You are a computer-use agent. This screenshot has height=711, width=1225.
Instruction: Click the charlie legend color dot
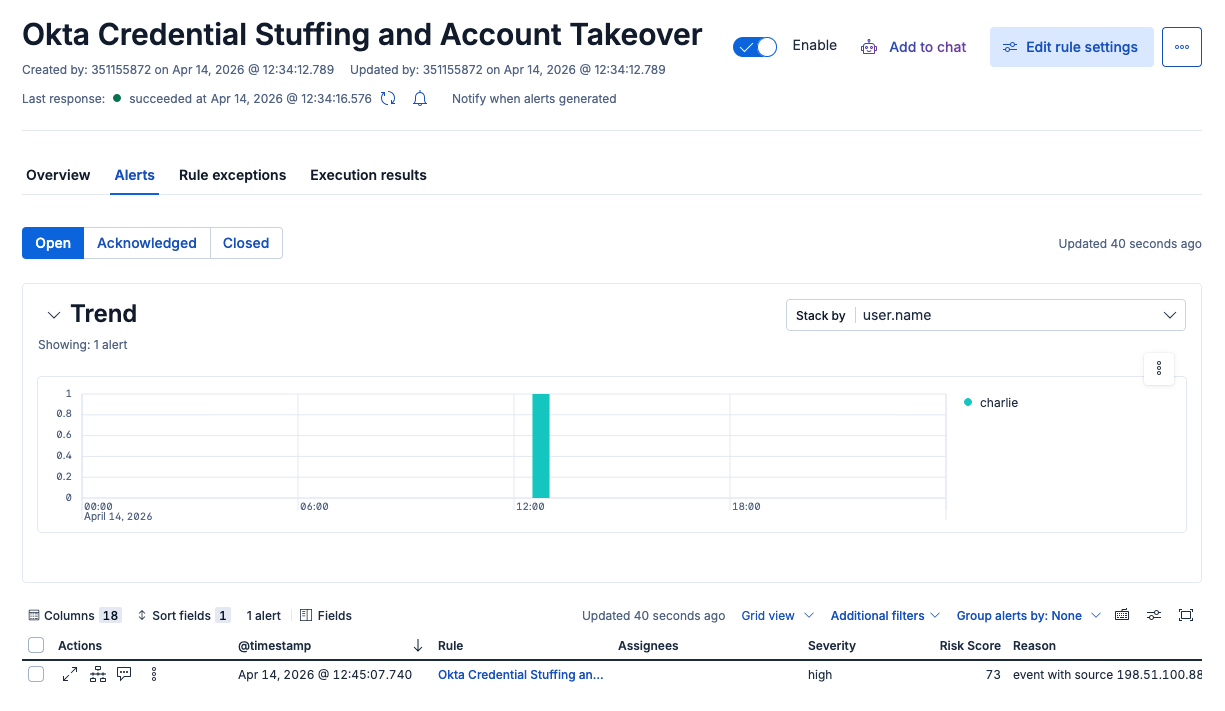tap(968, 403)
